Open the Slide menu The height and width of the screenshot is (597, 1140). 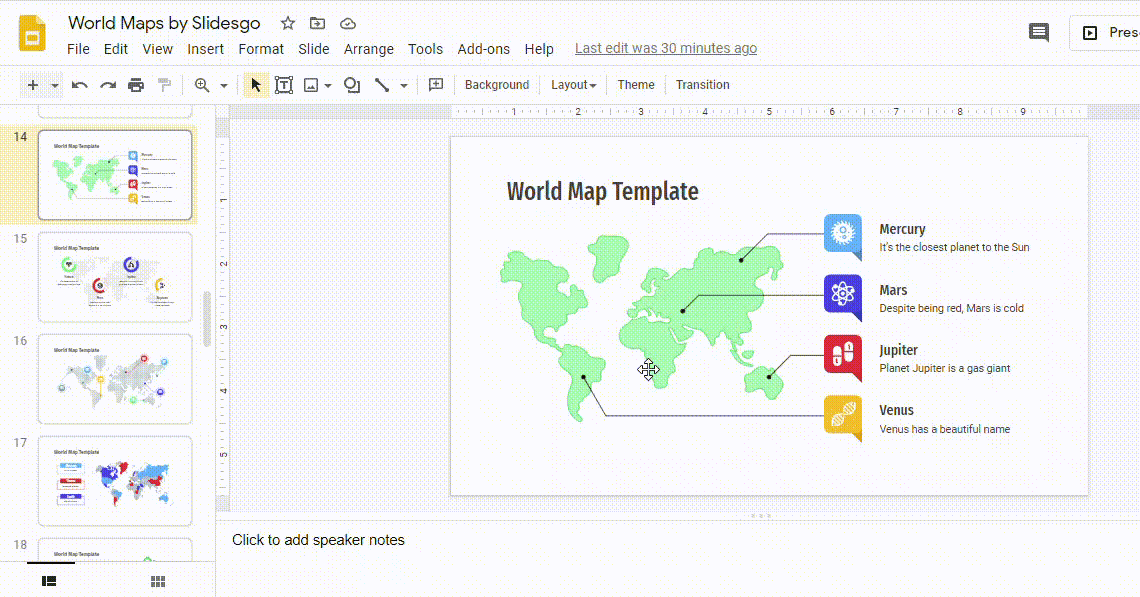coord(313,49)
